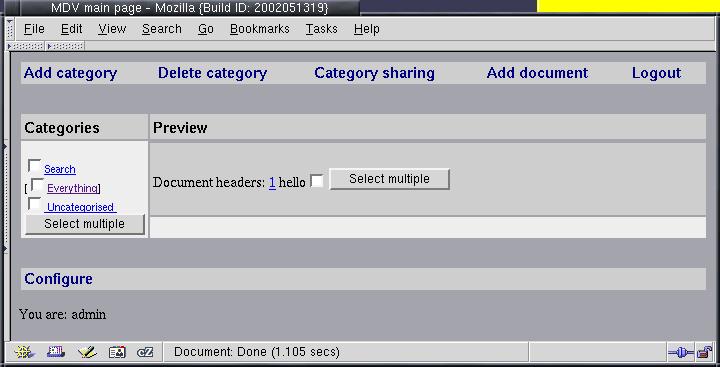Viewport: 720px width, 367px height.
Task: Click the Delete category link
Action: [212, 73]
